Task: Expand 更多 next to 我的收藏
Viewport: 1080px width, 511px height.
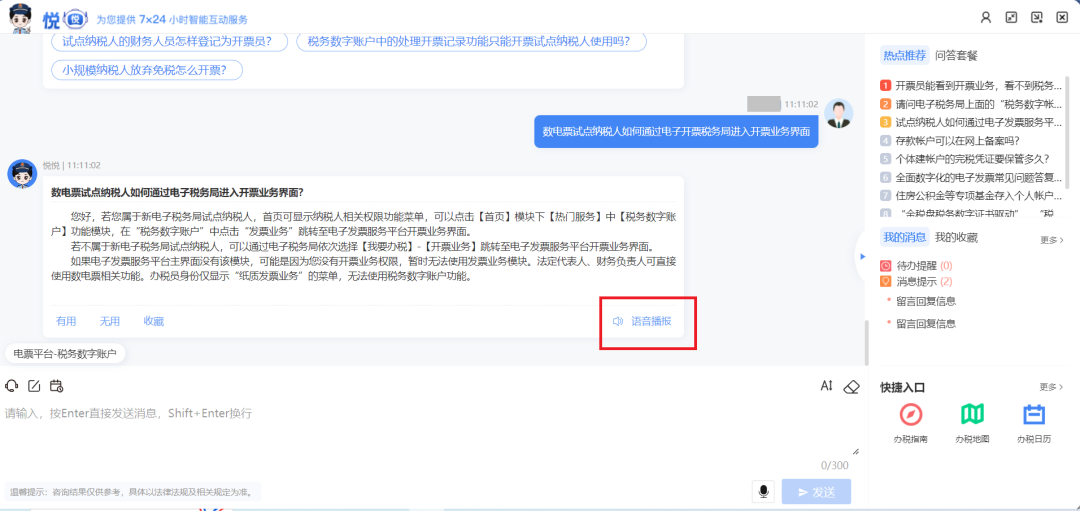Action: 1051,240
